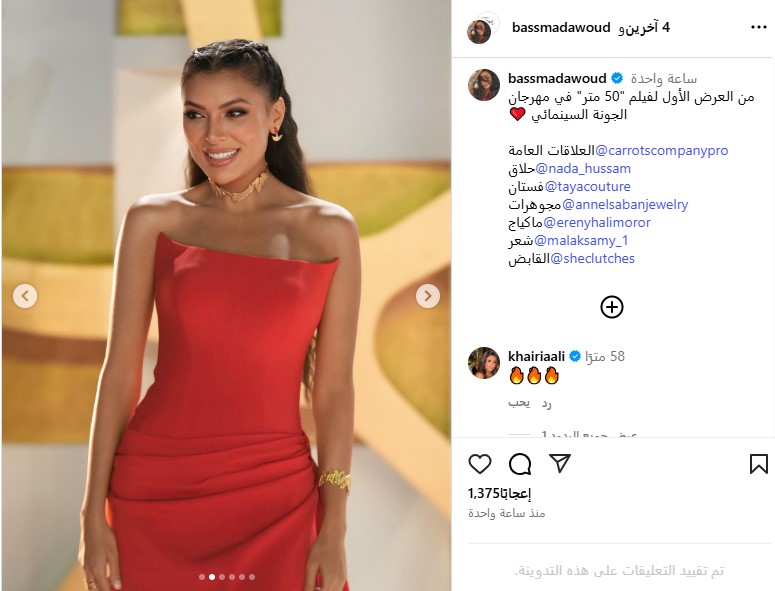The image size is (775, 591).
Task: Save post using bookmark icon
Action: pyautogui.click(x=759, y=464)
